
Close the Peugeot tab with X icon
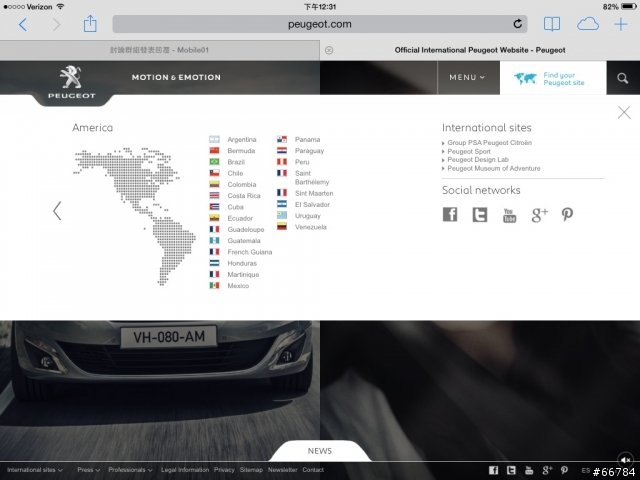(329, 50)
